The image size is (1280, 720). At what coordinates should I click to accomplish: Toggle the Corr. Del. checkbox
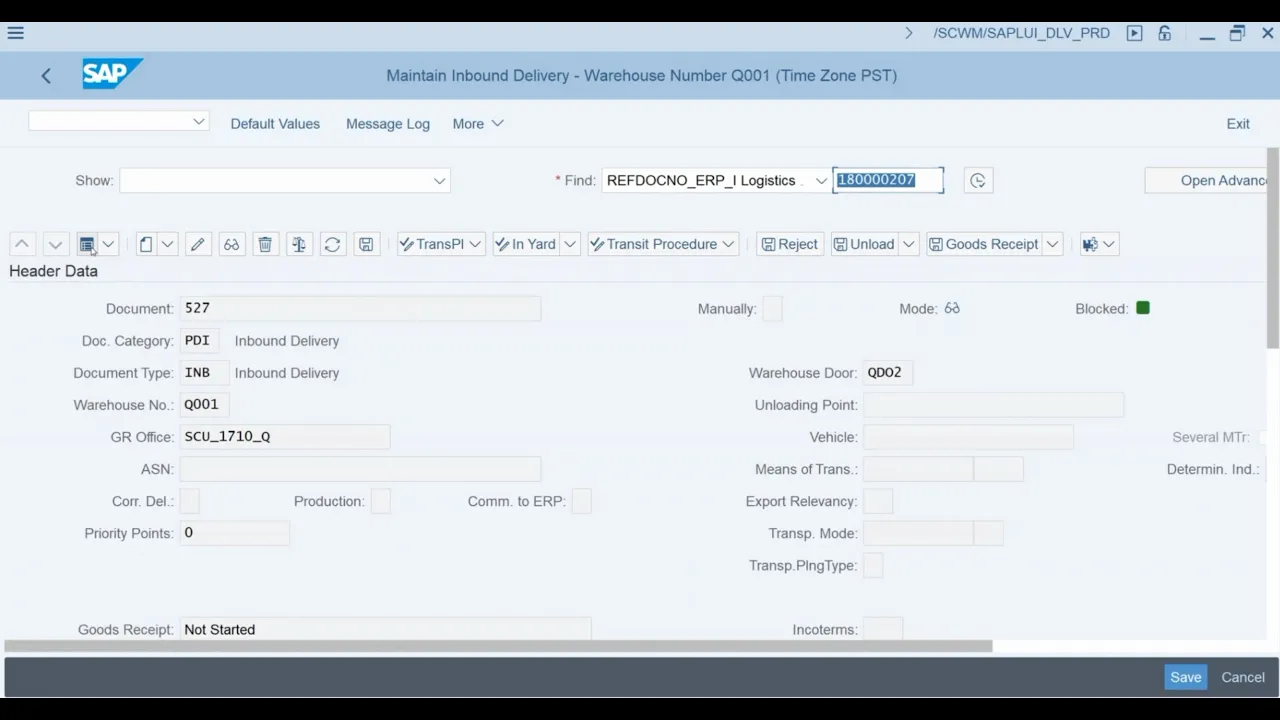pos(189,501)
